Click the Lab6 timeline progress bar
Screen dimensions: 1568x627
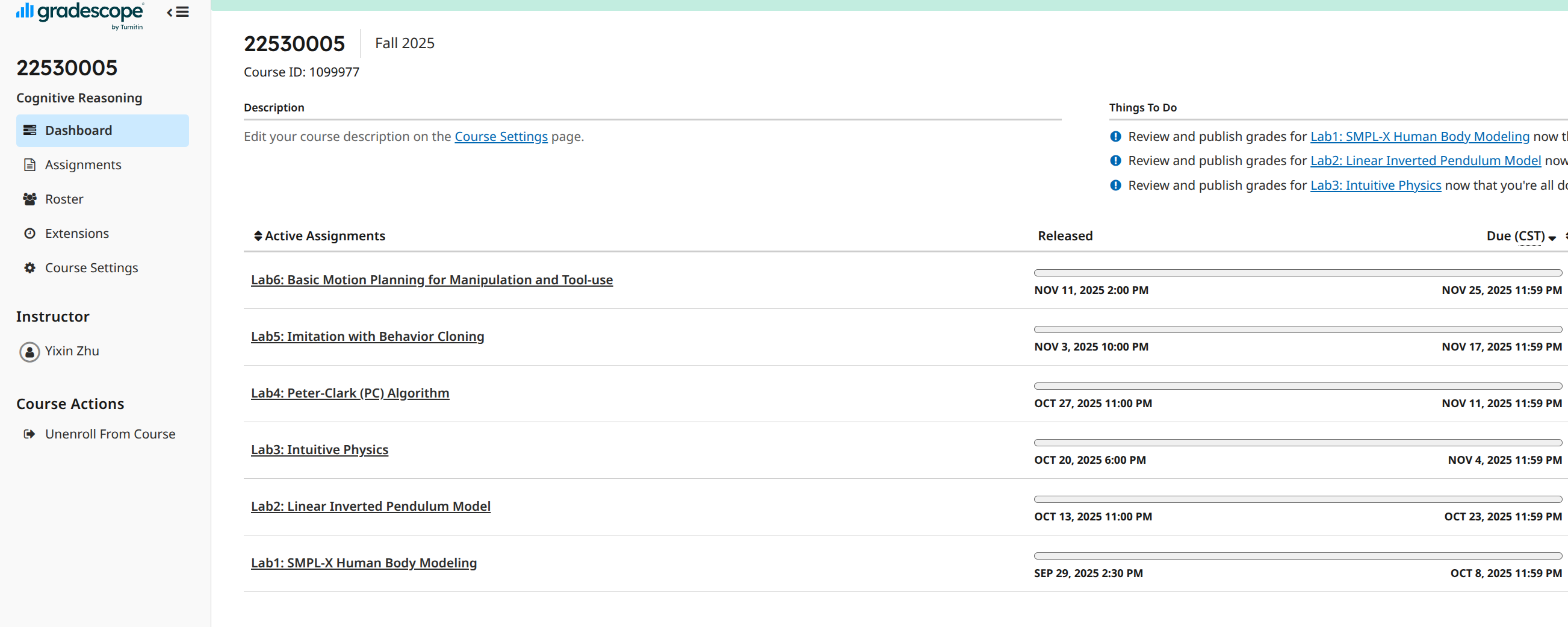1298,273
